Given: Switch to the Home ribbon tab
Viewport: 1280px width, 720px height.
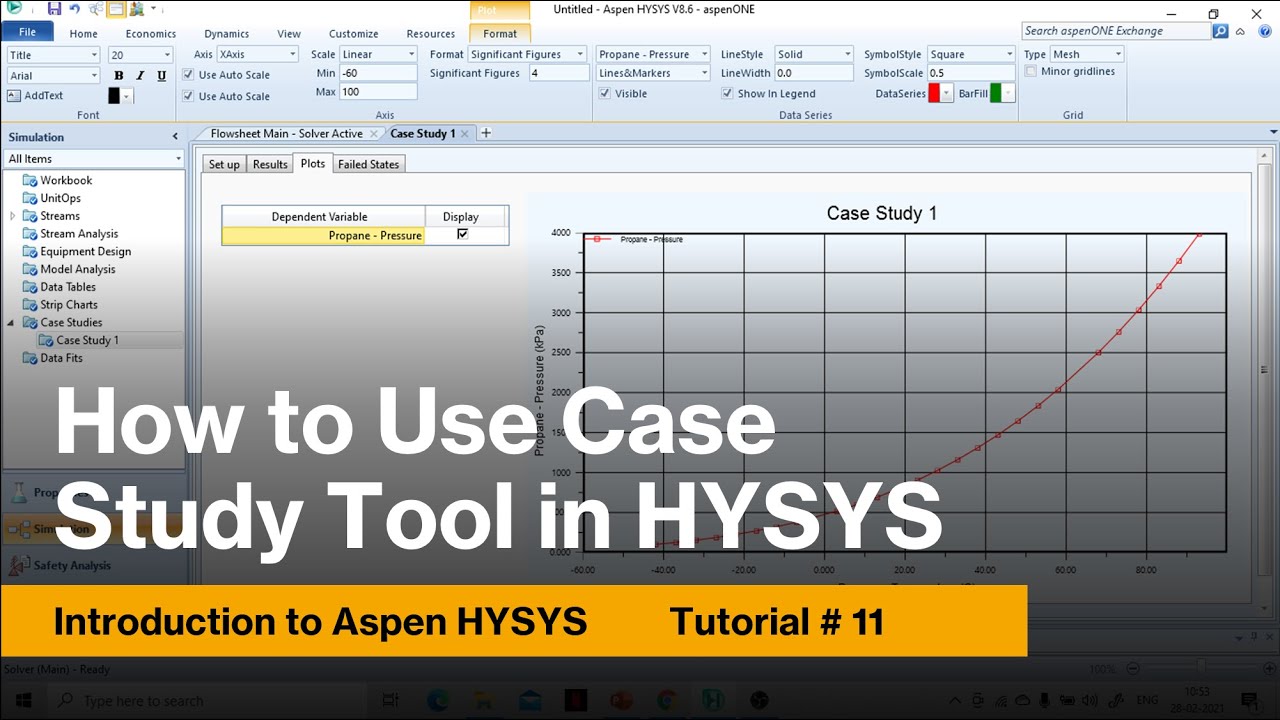Looking at the screenshot, I should coord(83,34).
